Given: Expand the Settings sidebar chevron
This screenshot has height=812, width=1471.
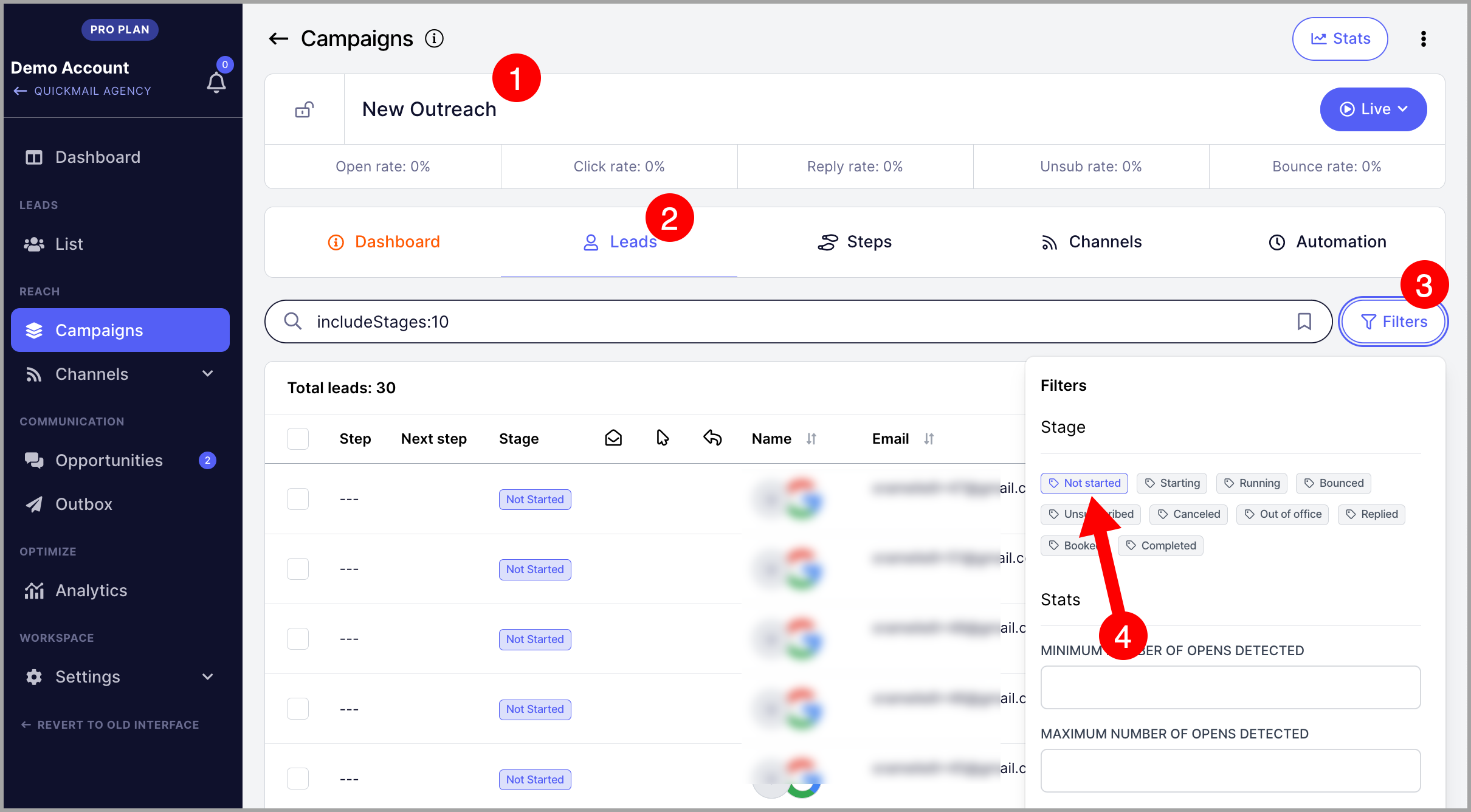Looking at the screenshot, I should (x=208, y=676).
